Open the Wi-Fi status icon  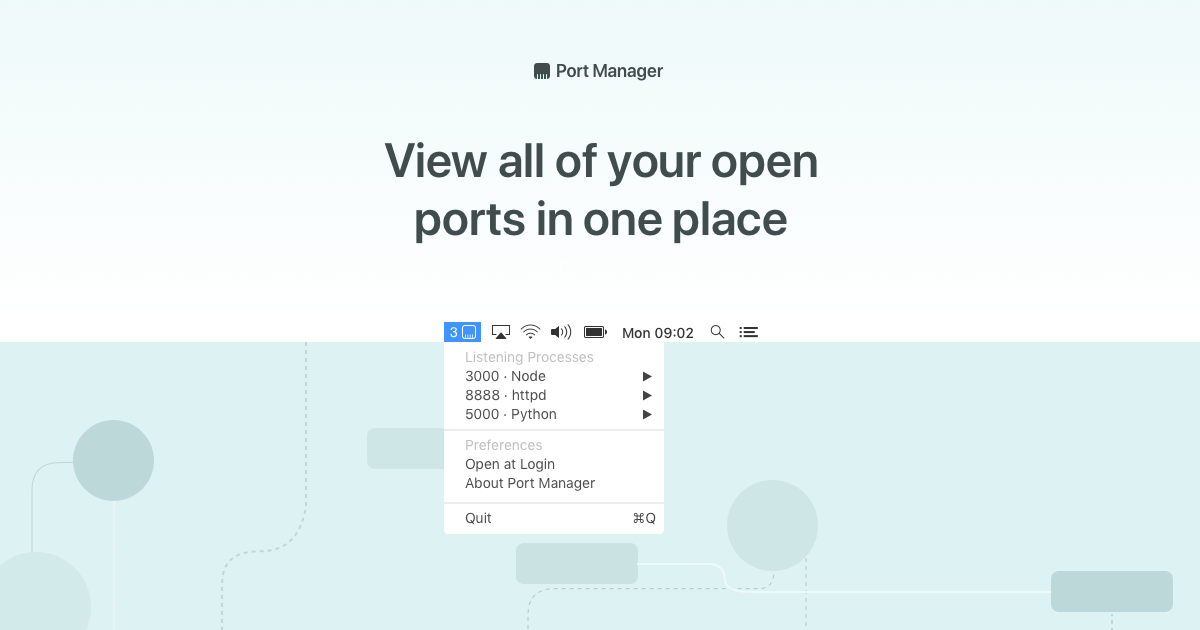coord(531,332)
